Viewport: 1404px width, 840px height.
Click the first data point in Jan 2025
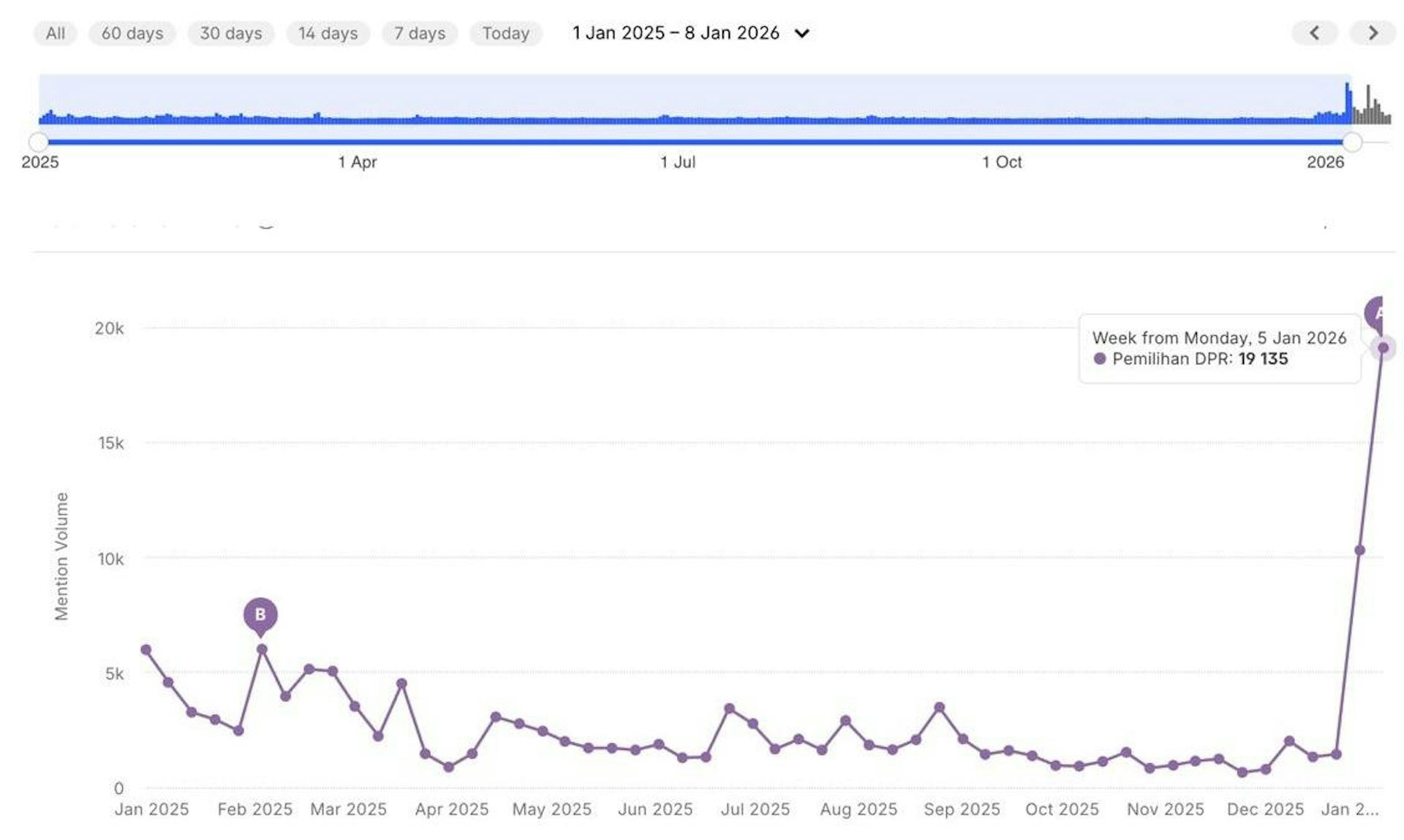tap(146, 650)
